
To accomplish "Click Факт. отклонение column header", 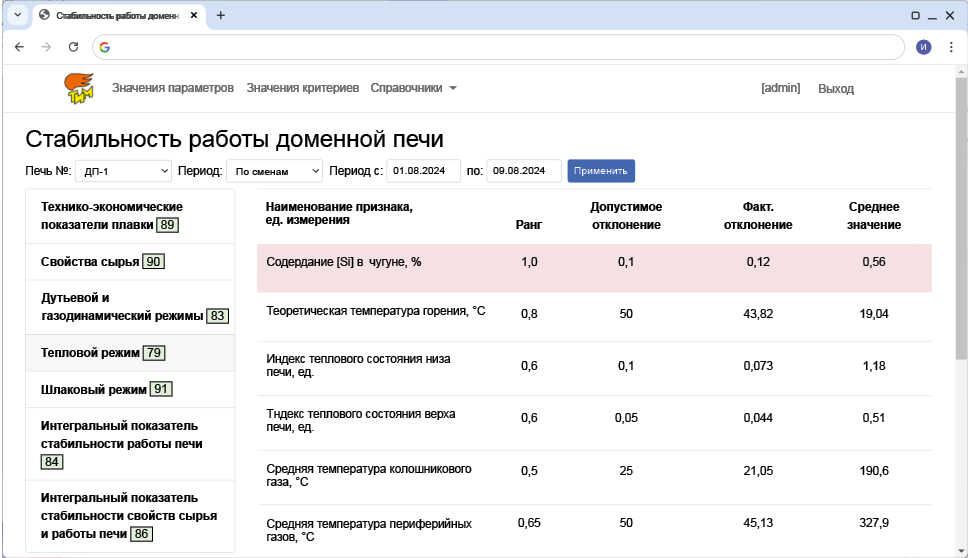I will pyautogui.click(x=758, y=216).
